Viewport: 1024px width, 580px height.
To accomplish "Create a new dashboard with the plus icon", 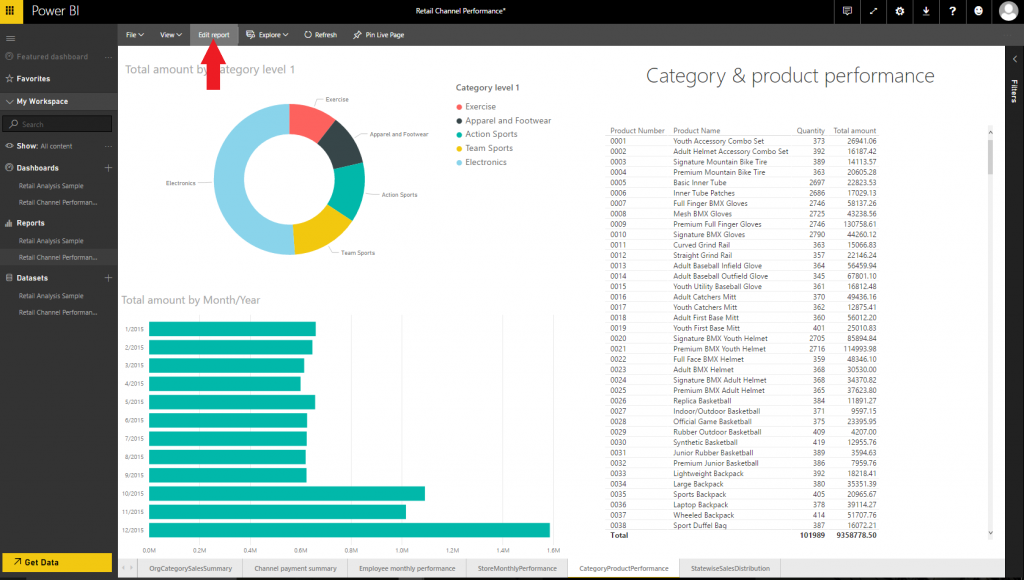I will point(108,168).
